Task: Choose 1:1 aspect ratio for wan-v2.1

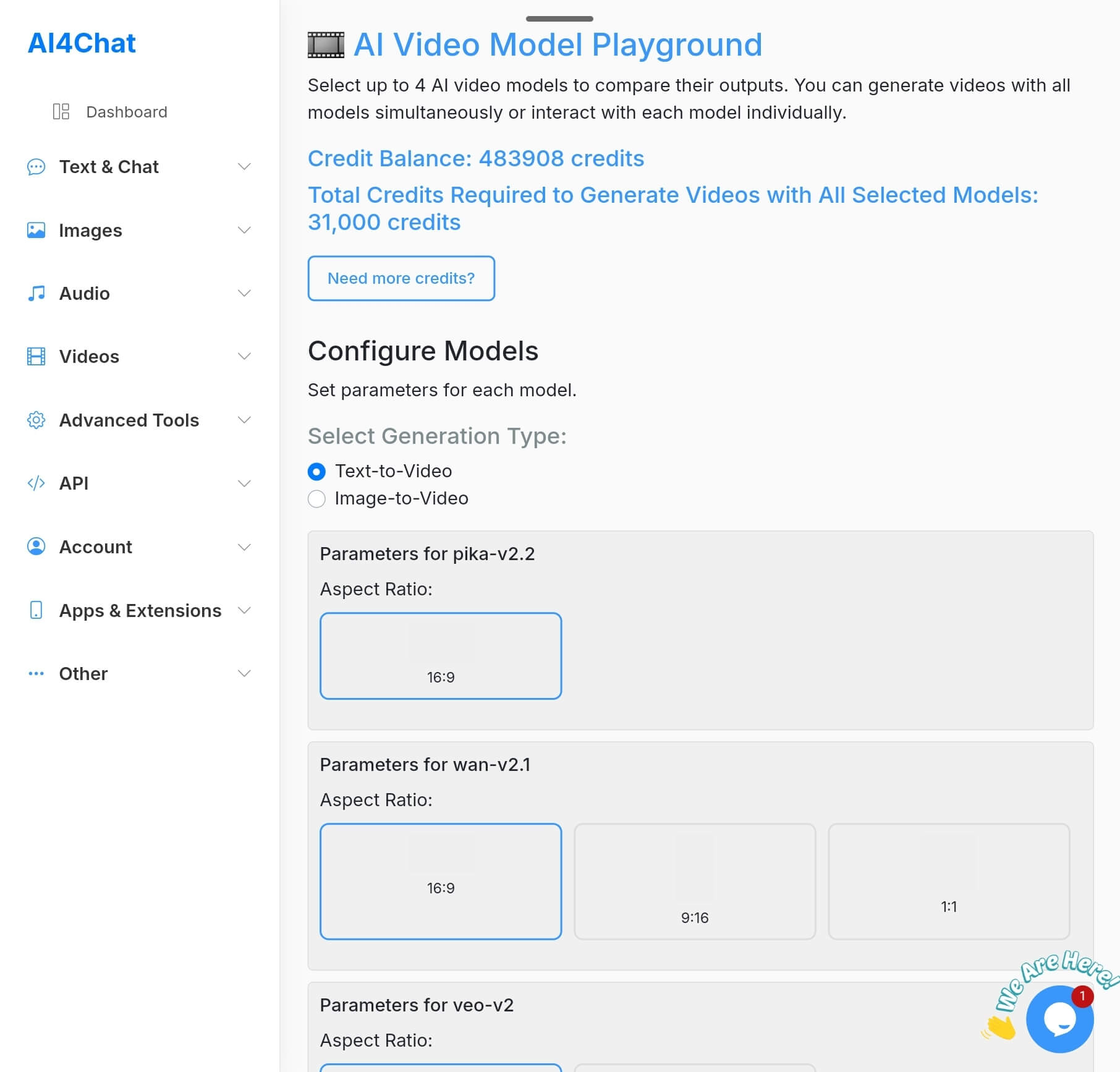Action: [x=949, y=882]
